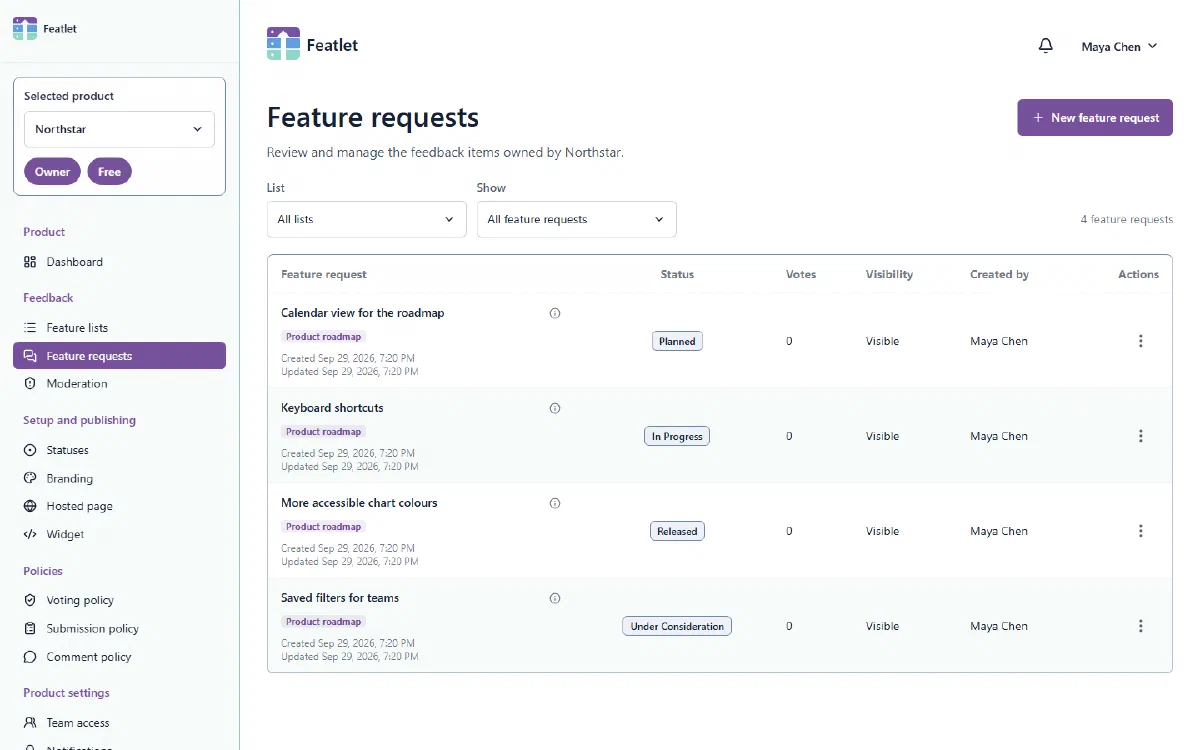
Task: Open Calendar view for the roadmap request
Action: (x=363, y=313)
